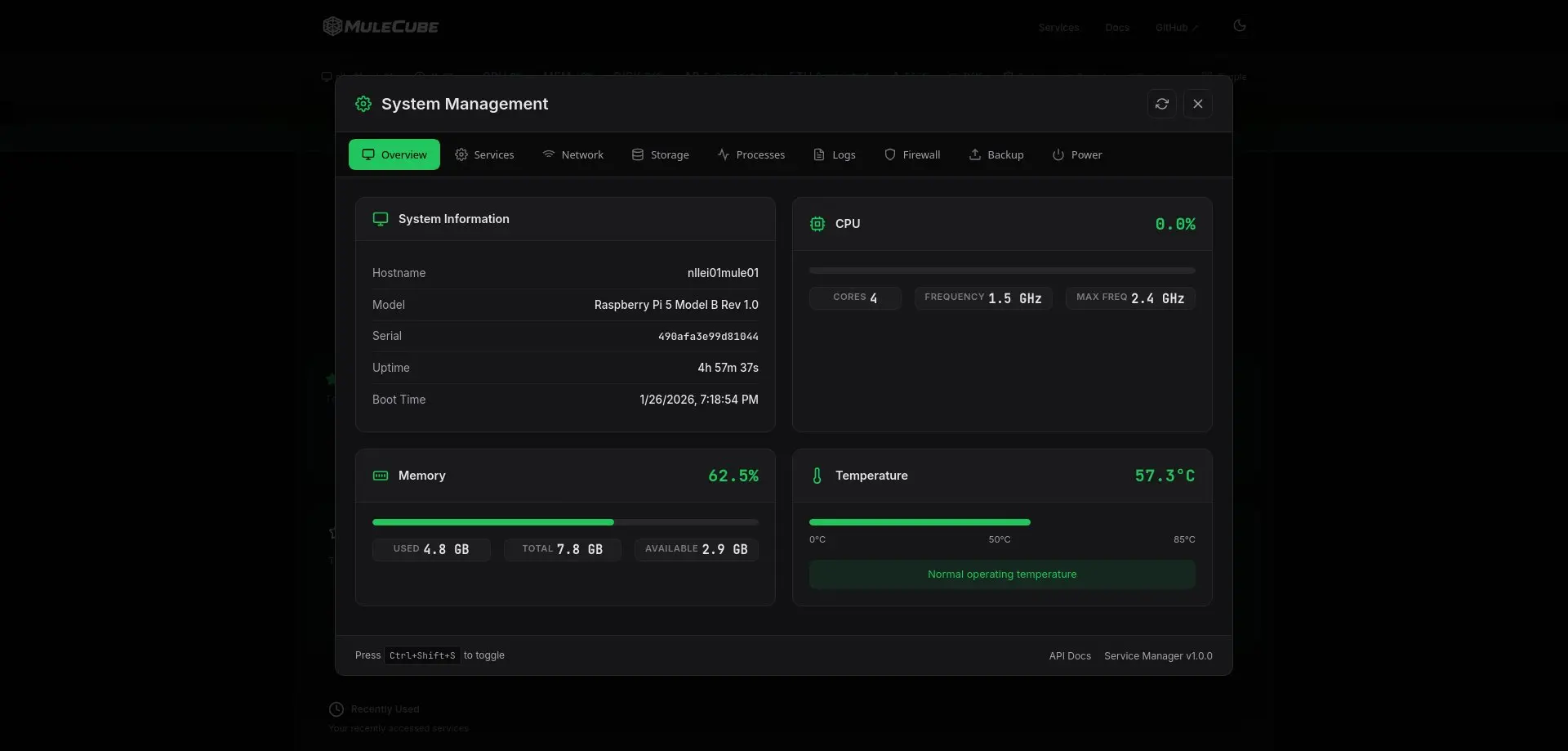Click the Temperature gauge bar
1568x751 pixels.
(x=1002, y=522)
